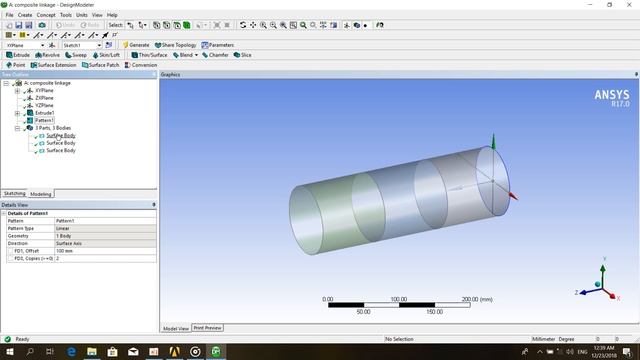
Task: Click the Slice button
Action: click(x=242, y=55)
